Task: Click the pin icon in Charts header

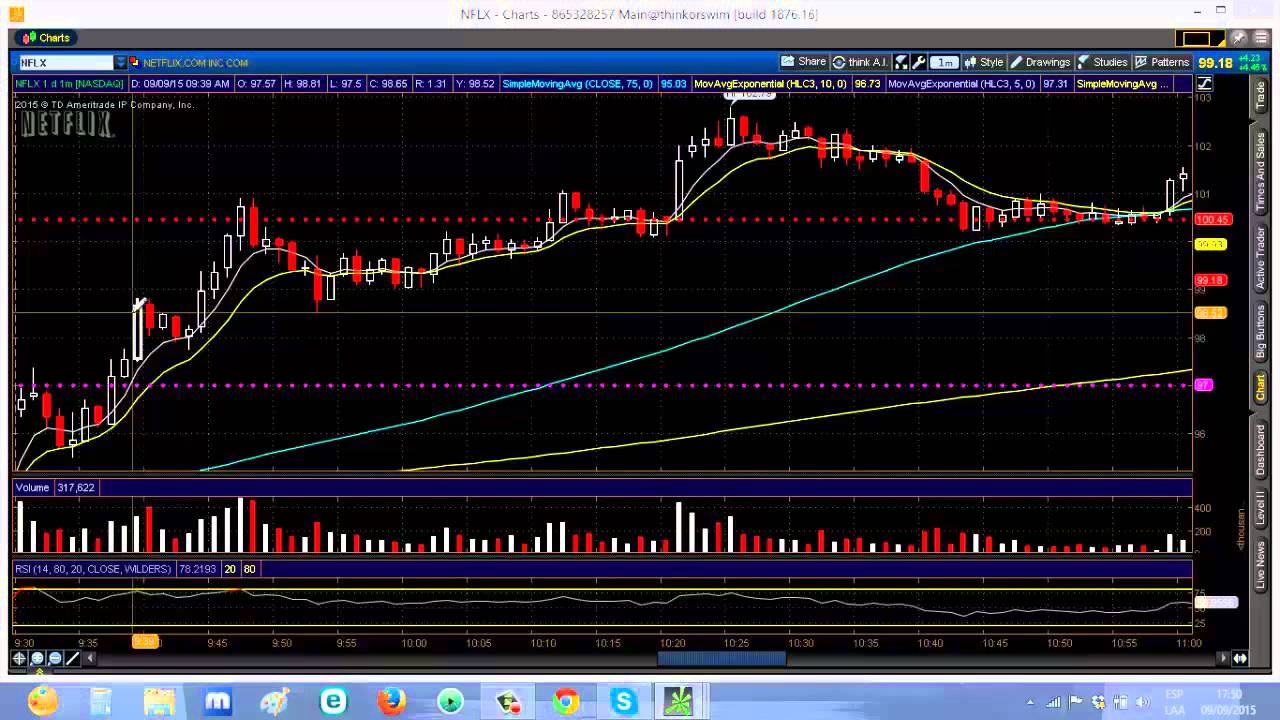Action: [1239, 38]
